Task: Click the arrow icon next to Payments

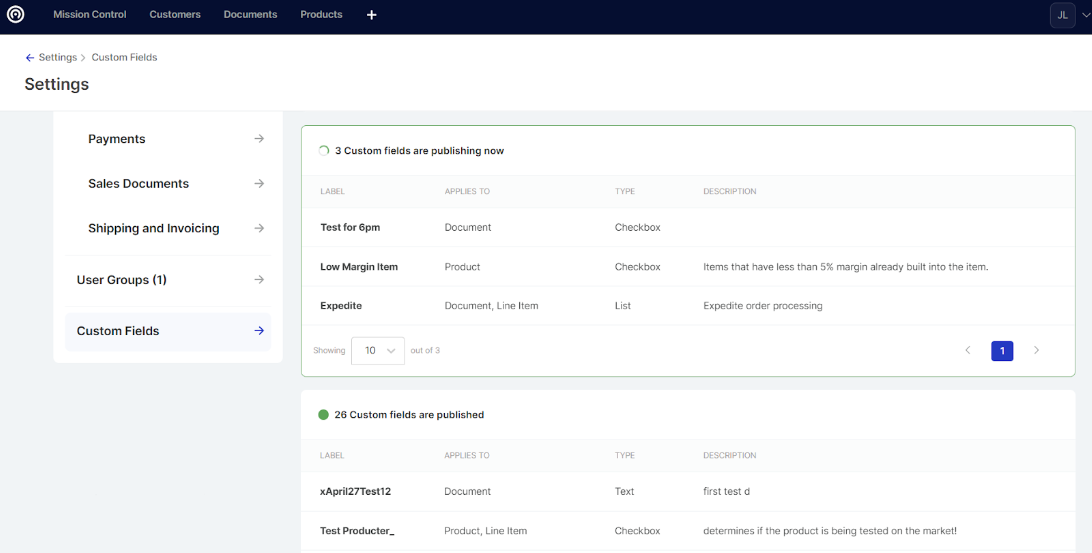Action: point(259,139)
